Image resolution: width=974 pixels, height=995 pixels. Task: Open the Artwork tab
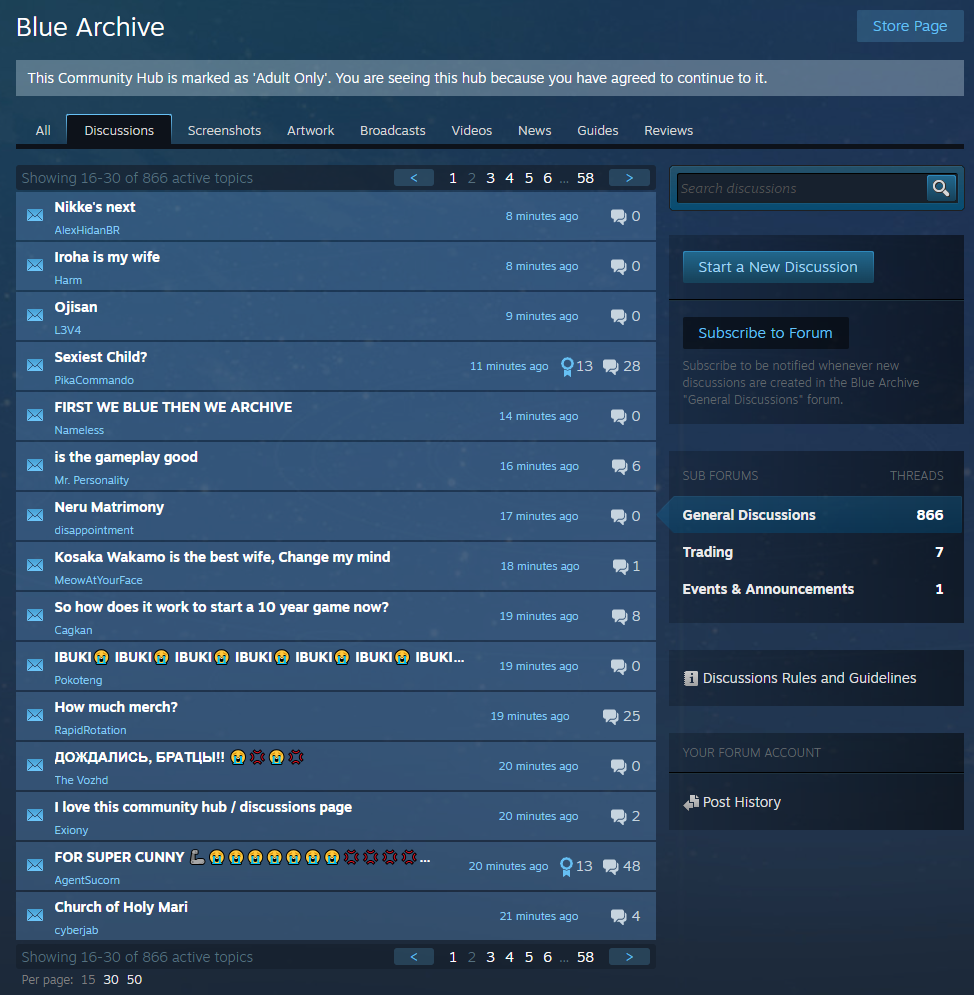coord(310,131)
